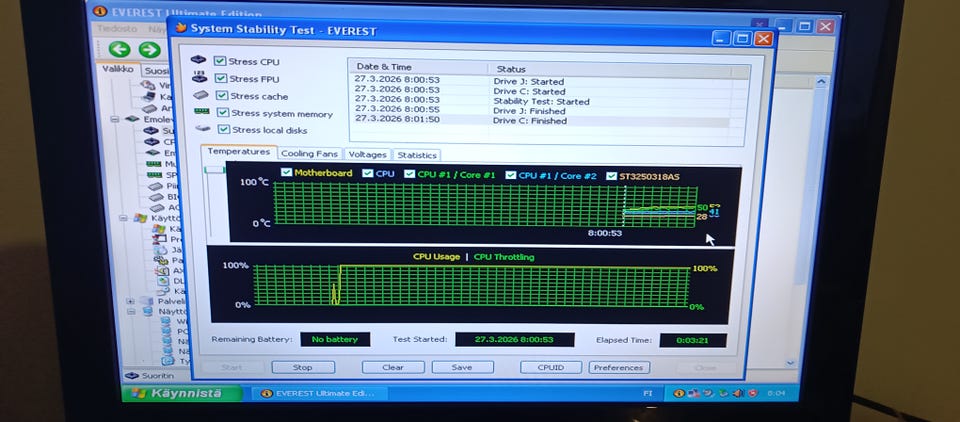This screenshot has height=422, width=960.
Task: Save the stability test results
Action: click(462, 367)
